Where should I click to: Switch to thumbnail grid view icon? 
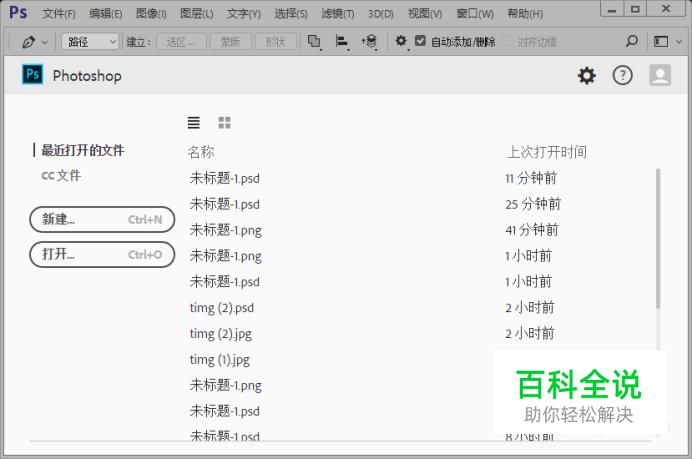[224, 122]
